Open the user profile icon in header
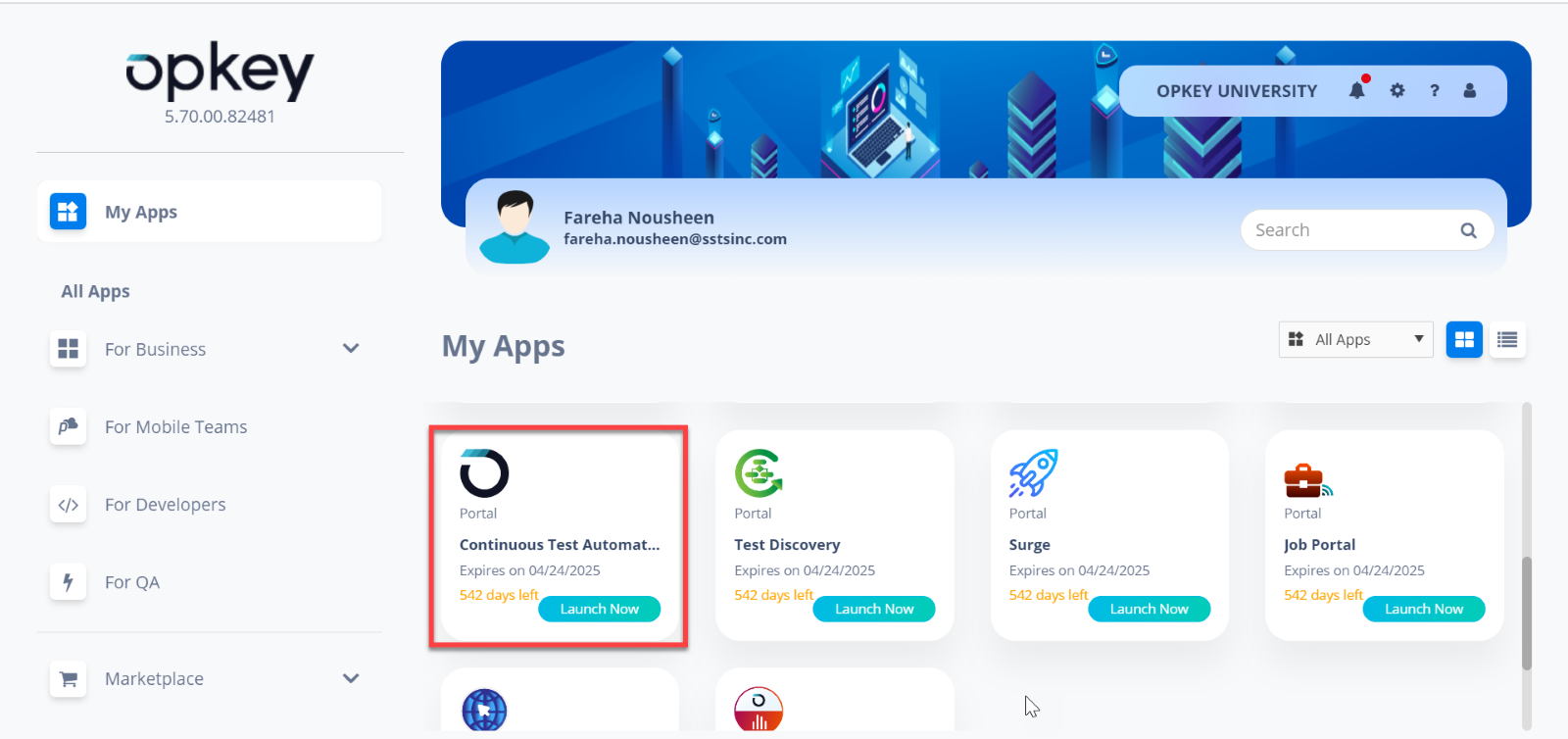This screenshot has width=1568, height=739. (1470, 90)
